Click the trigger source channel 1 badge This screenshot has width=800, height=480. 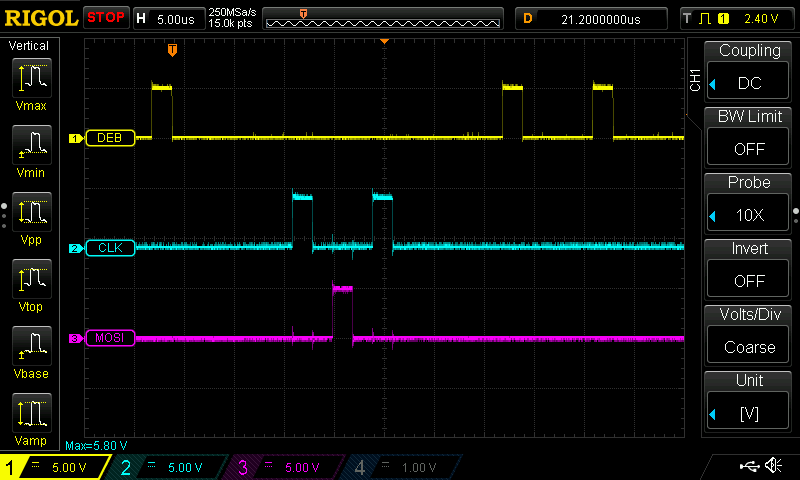(x=723, y=19)
